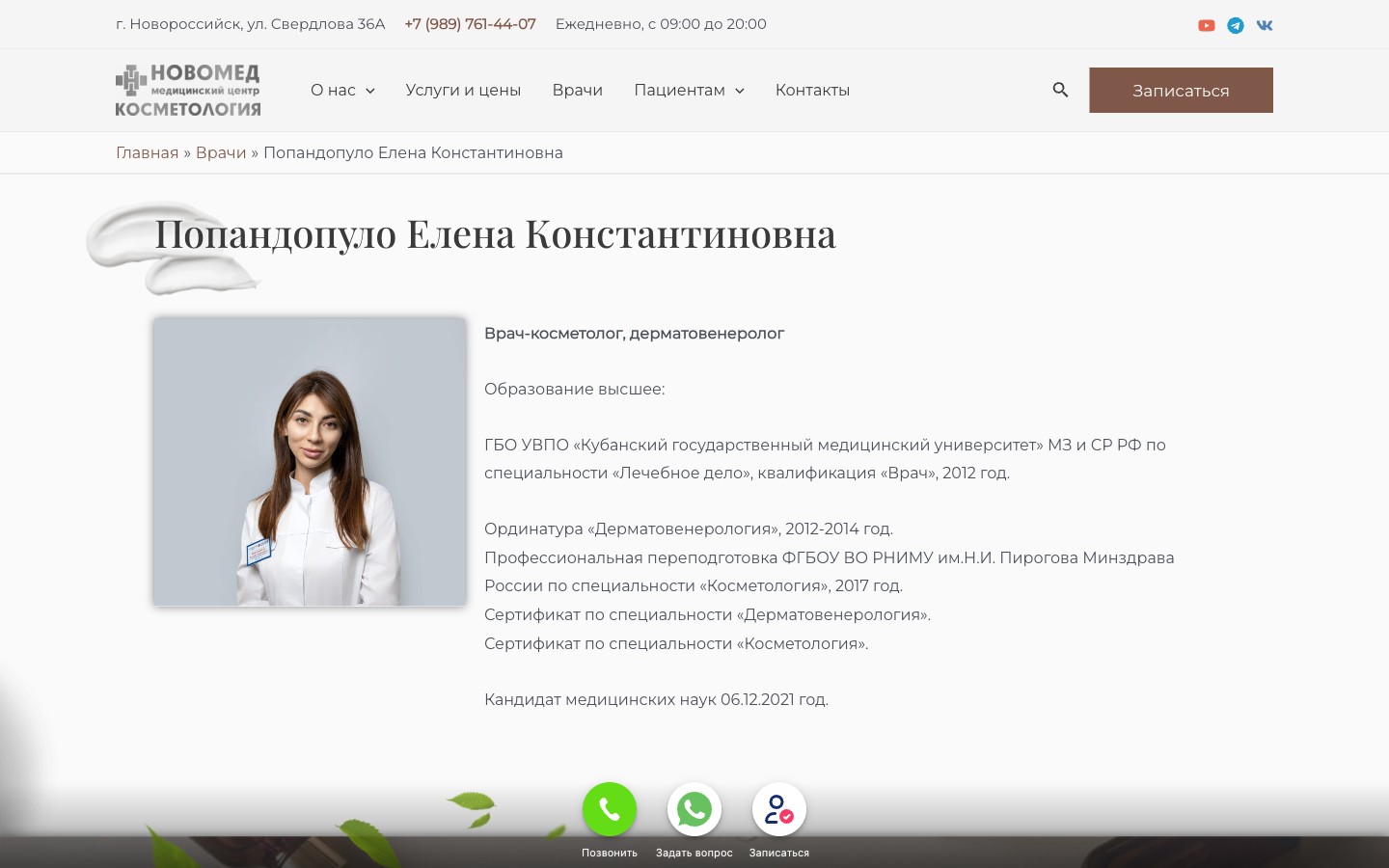Click the text «Образование высшее:»
The height and width of the screenshot is (868, 1389).
coord(574,389)
